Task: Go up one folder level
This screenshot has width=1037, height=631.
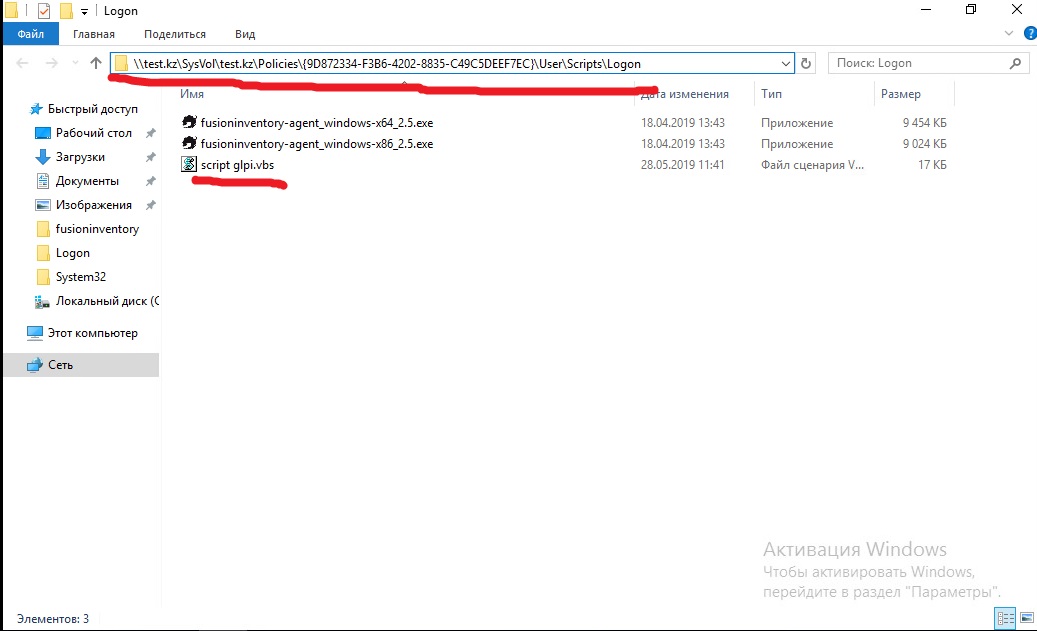Action: pyautogui.click(x=96, y=63)
